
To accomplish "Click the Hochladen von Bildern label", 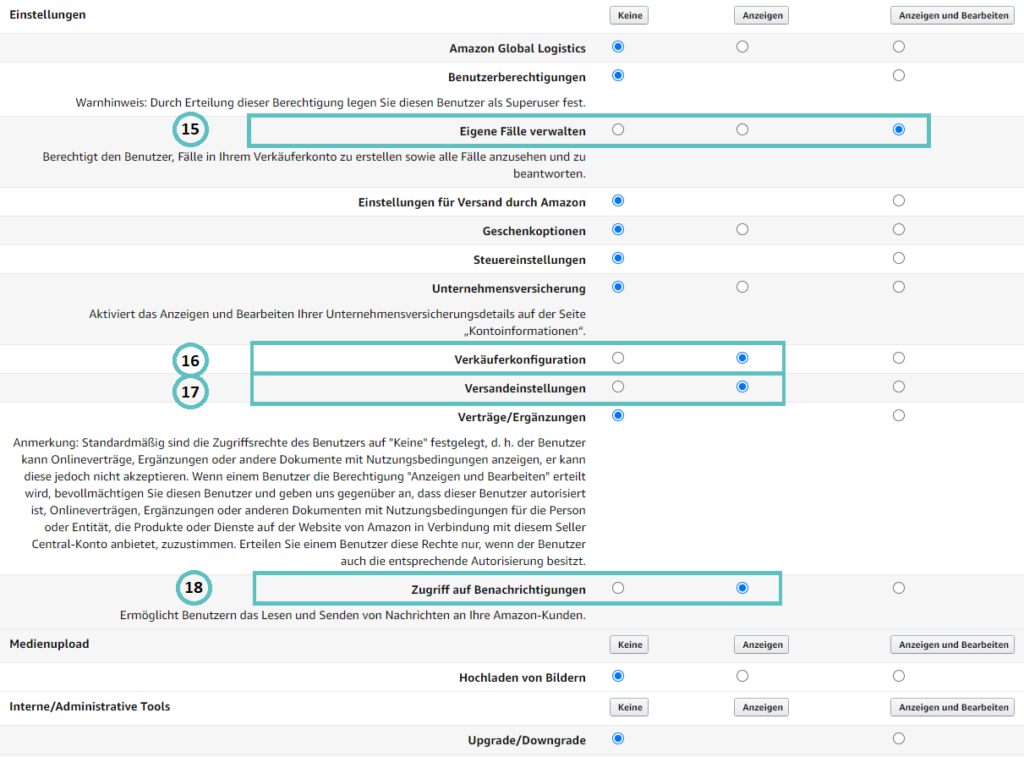I will click(x=522, y=678).
